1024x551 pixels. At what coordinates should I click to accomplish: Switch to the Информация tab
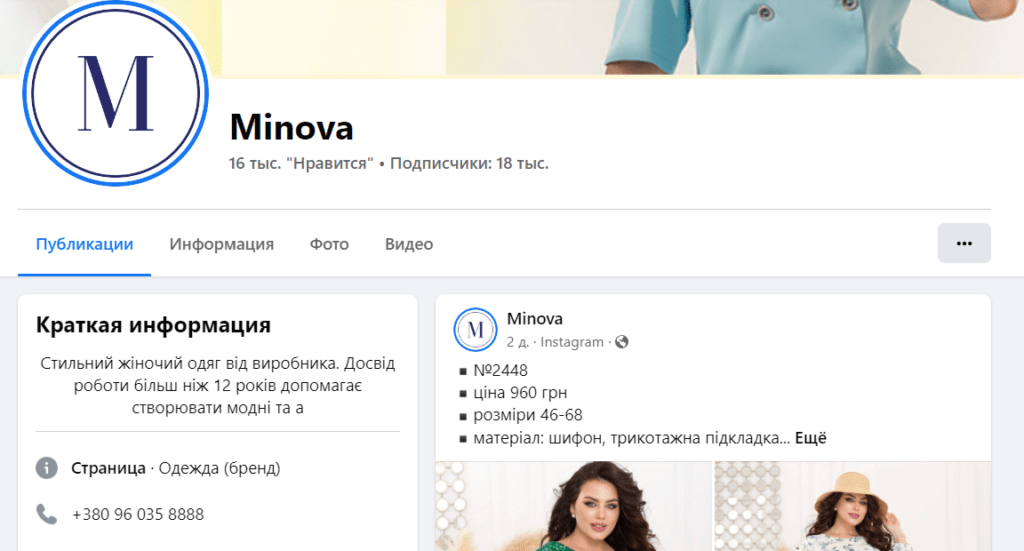click(x=221, y=244)
